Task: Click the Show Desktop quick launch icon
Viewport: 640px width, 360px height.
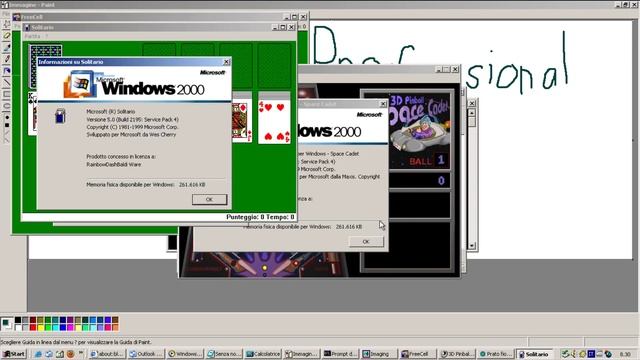Action: [60, 354]
